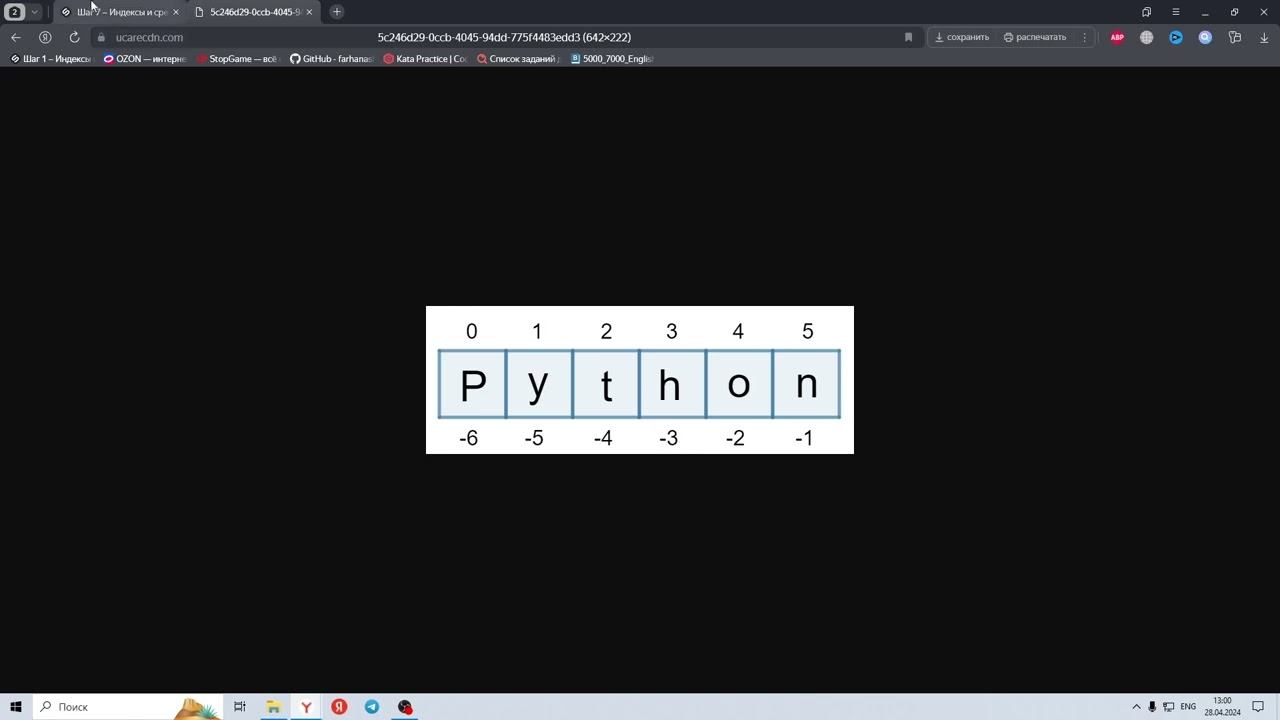Open more image actions menu
Image resolution: width=1280 pixels, height=720 pixels.
point(1084,37)
